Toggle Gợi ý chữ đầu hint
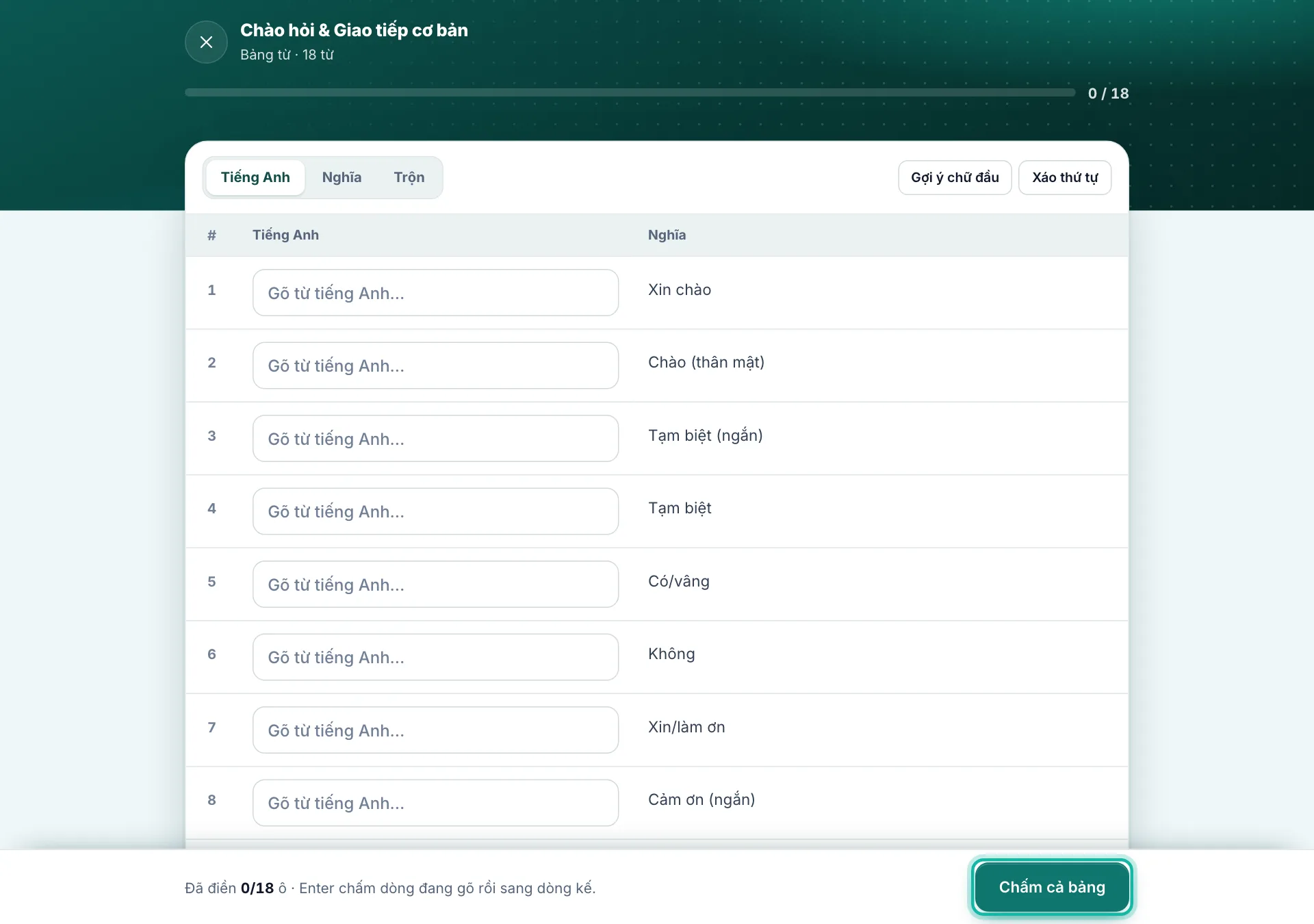Viewport: 1314px width, 924px height. pos(955,177)
